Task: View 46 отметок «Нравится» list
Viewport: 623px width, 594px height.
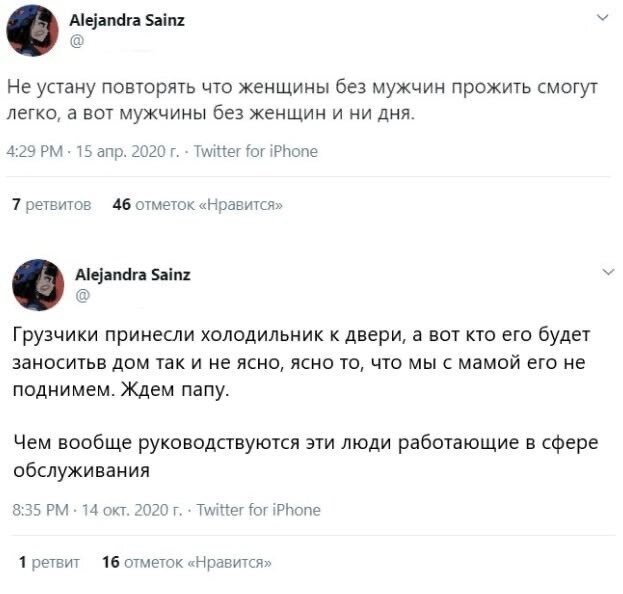Action: click(x=197, y=205)
